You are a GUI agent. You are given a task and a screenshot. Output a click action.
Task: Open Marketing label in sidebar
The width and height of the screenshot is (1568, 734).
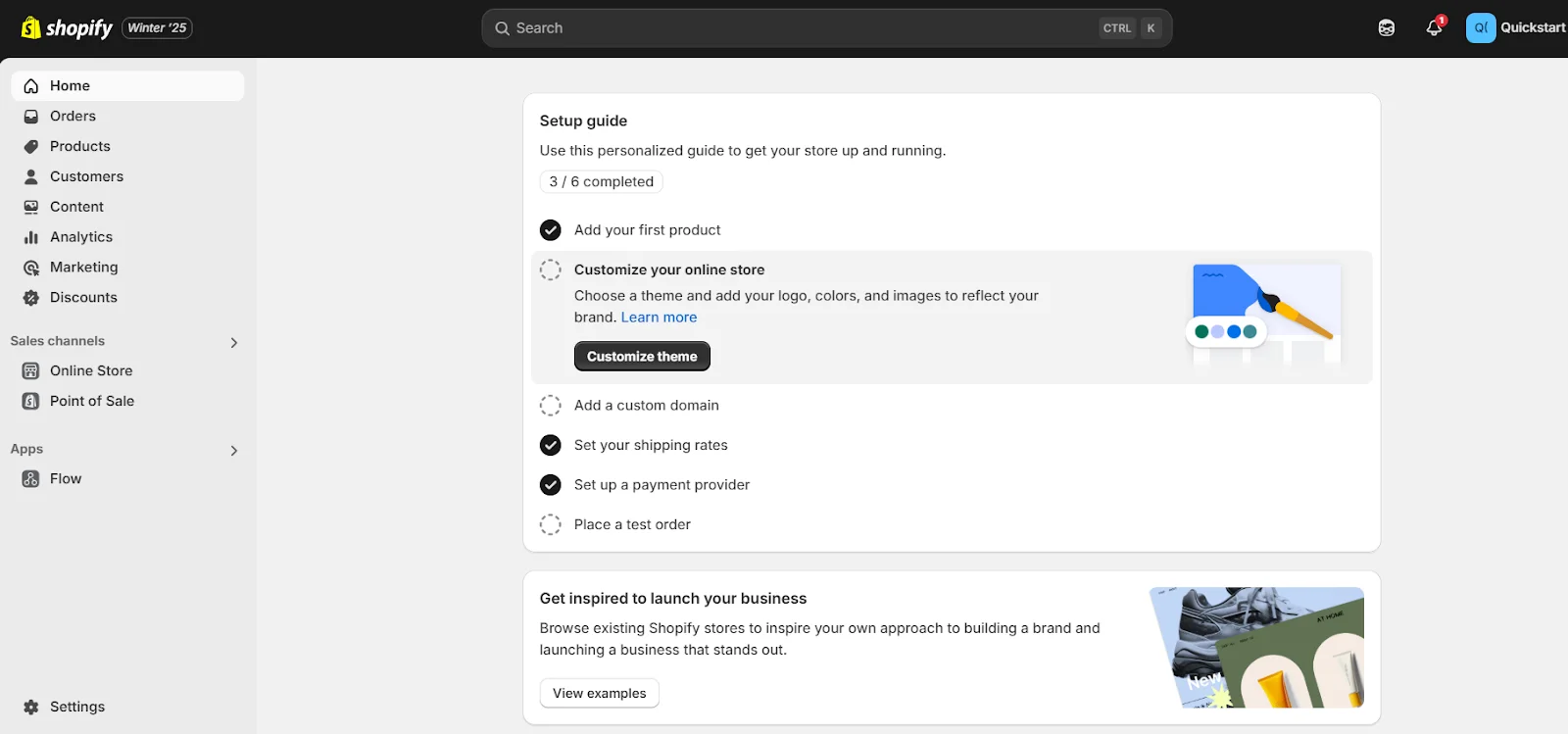(84, 269)
